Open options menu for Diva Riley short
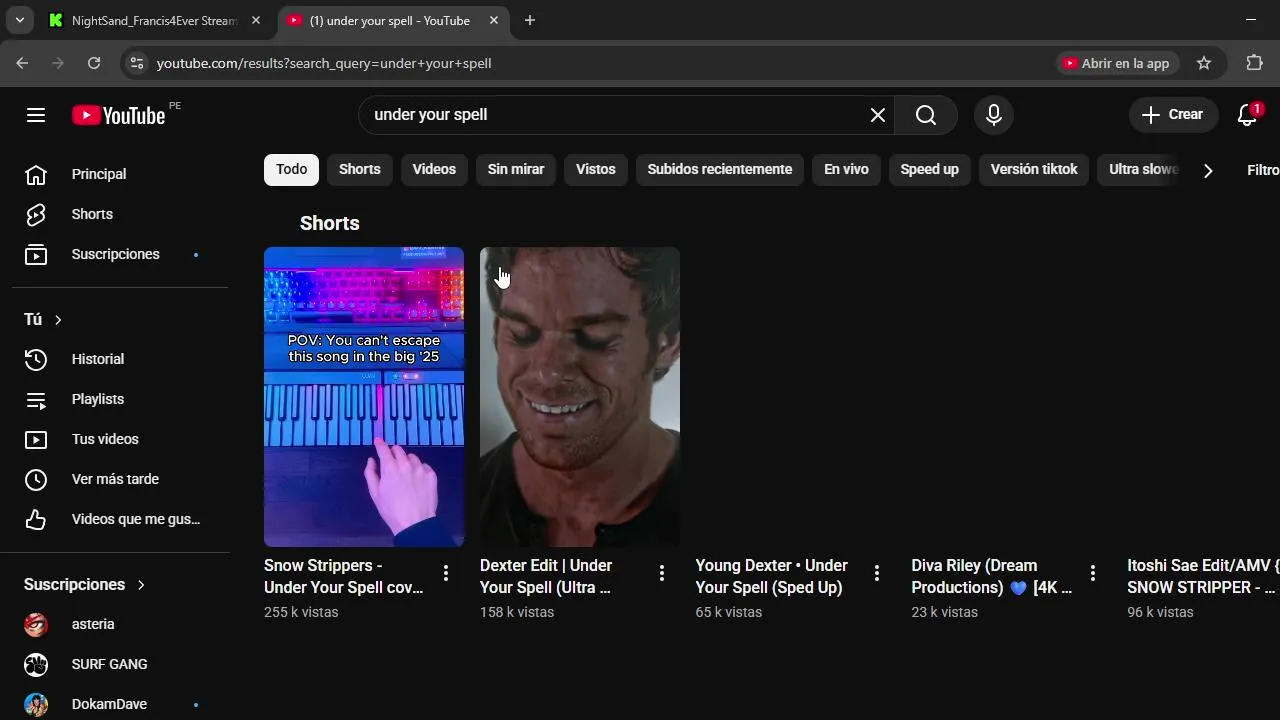This screenshot has width=1280, height=720. (1093, 573)
